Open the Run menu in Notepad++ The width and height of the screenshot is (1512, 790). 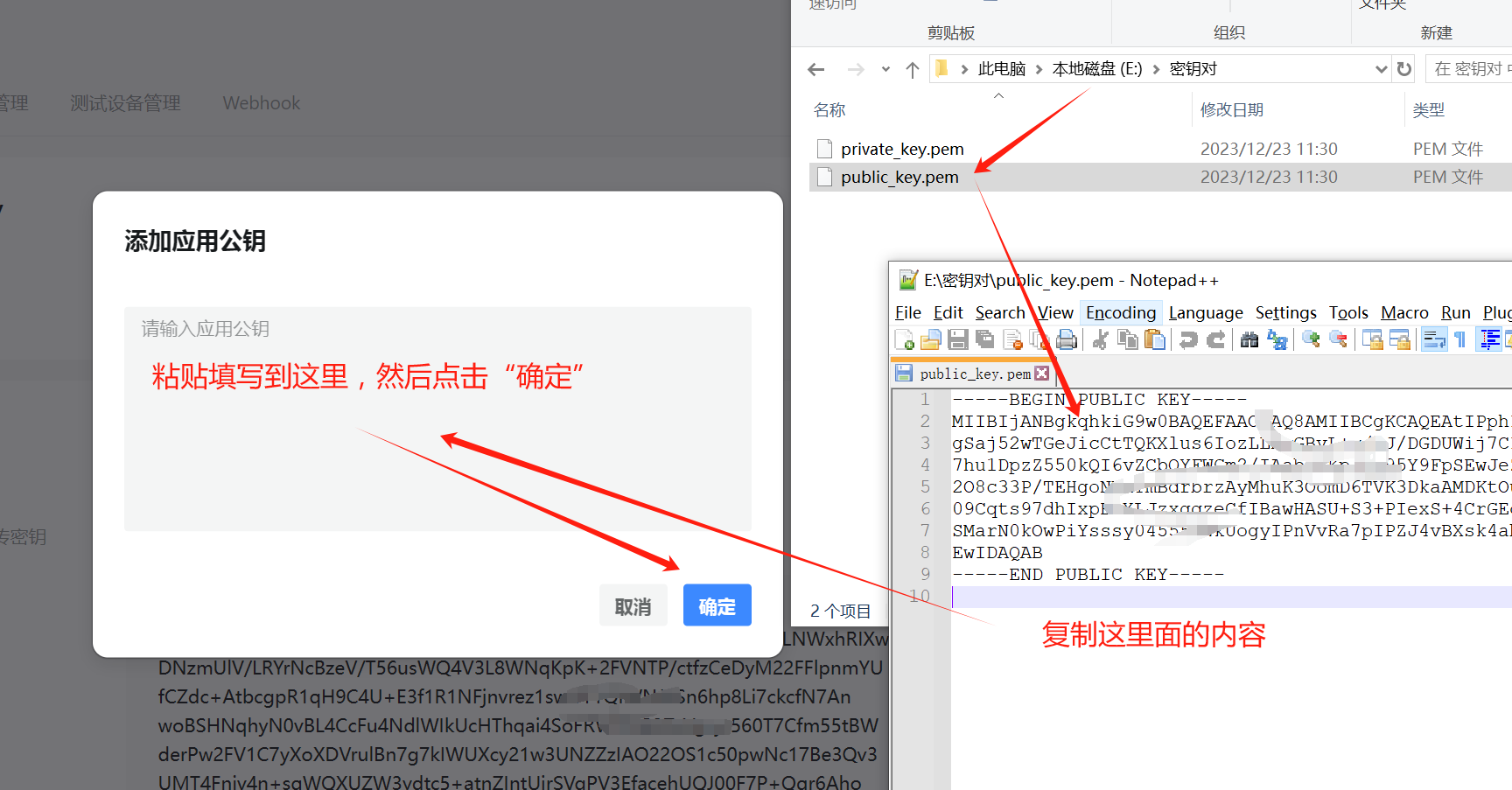1456,313
